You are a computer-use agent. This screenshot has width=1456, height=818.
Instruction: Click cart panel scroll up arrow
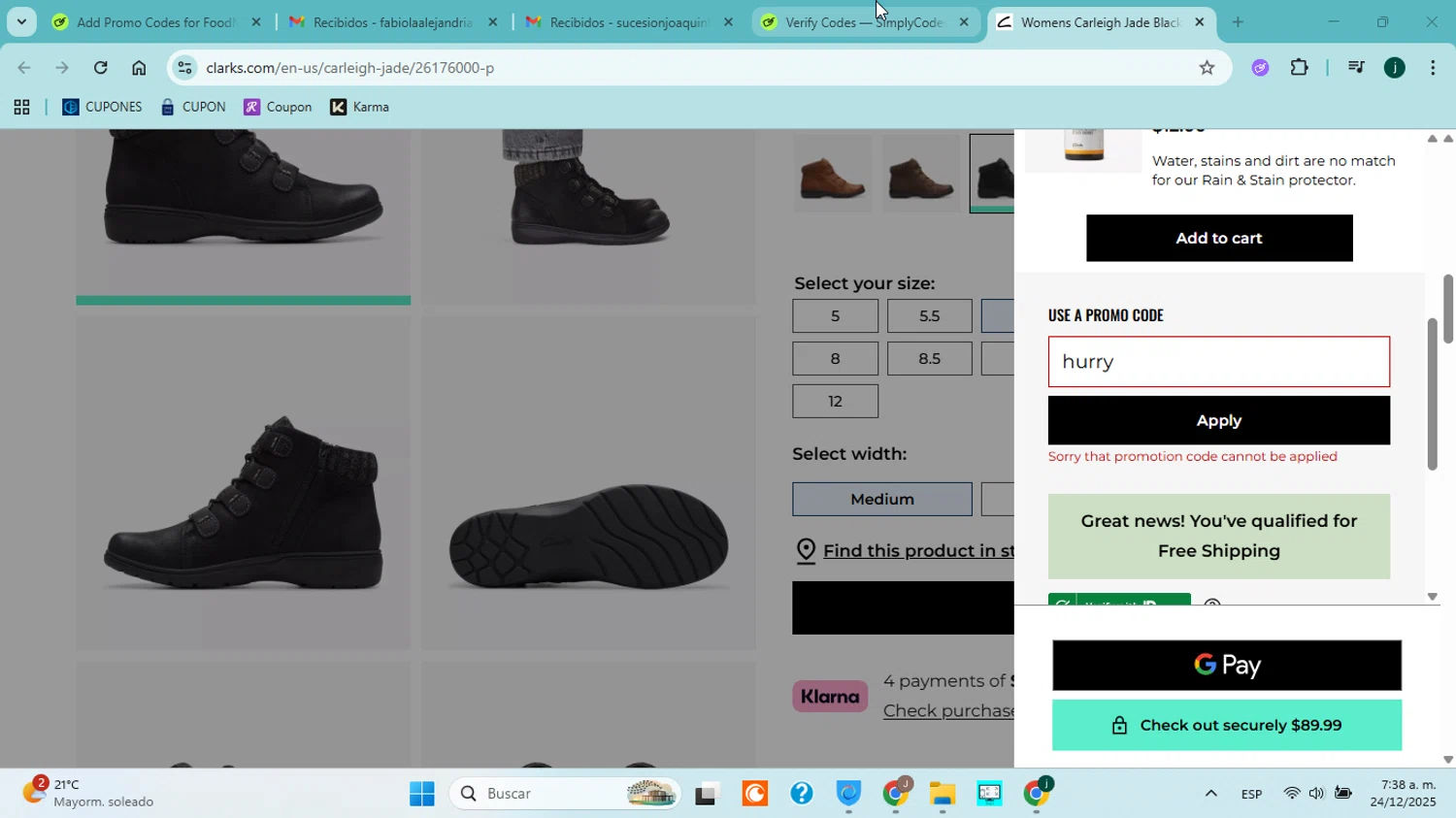pyautogui.click(x=1432, y=139)
